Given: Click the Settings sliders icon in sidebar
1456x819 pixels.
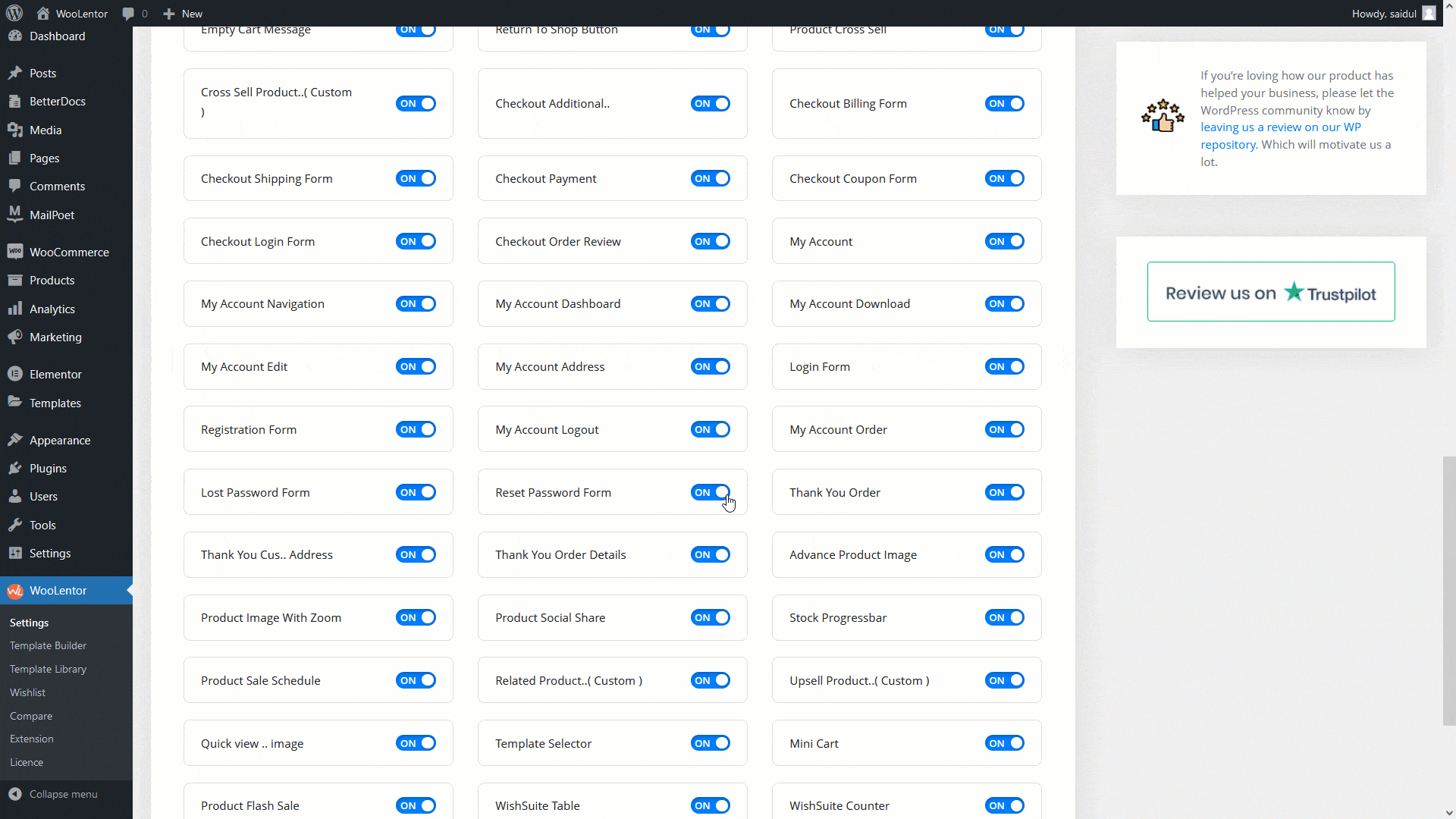Looking at the screenshot, I should (x=15, y=553).
